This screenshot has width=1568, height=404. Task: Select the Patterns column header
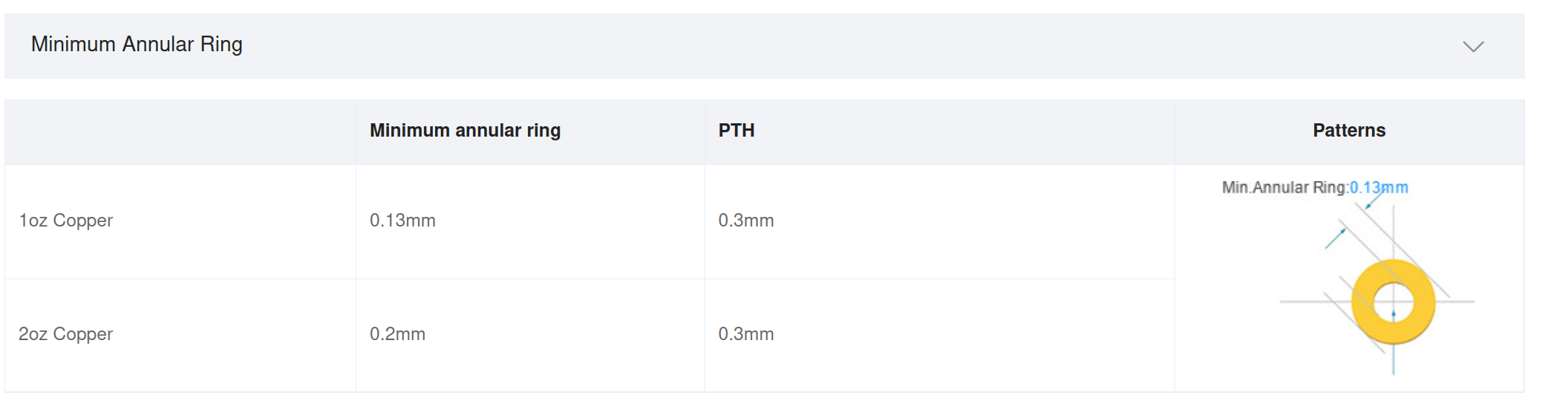click(x=1349, y=131)
